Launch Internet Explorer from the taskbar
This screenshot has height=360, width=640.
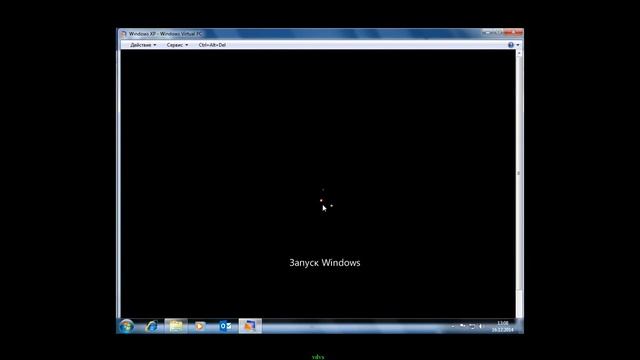pos(152,326)
